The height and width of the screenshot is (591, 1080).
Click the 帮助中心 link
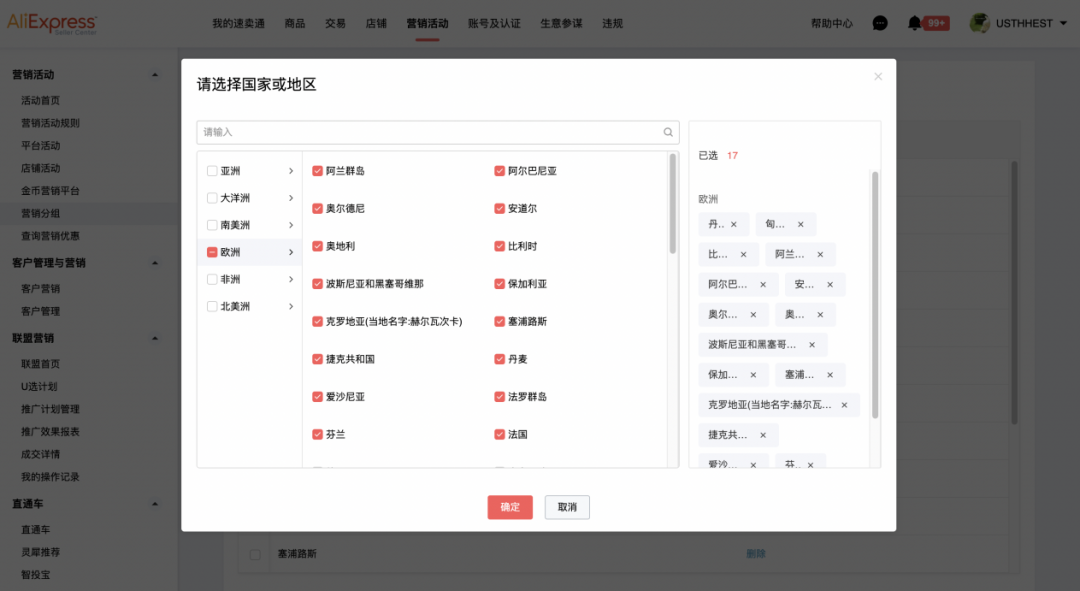click(831, 22)
